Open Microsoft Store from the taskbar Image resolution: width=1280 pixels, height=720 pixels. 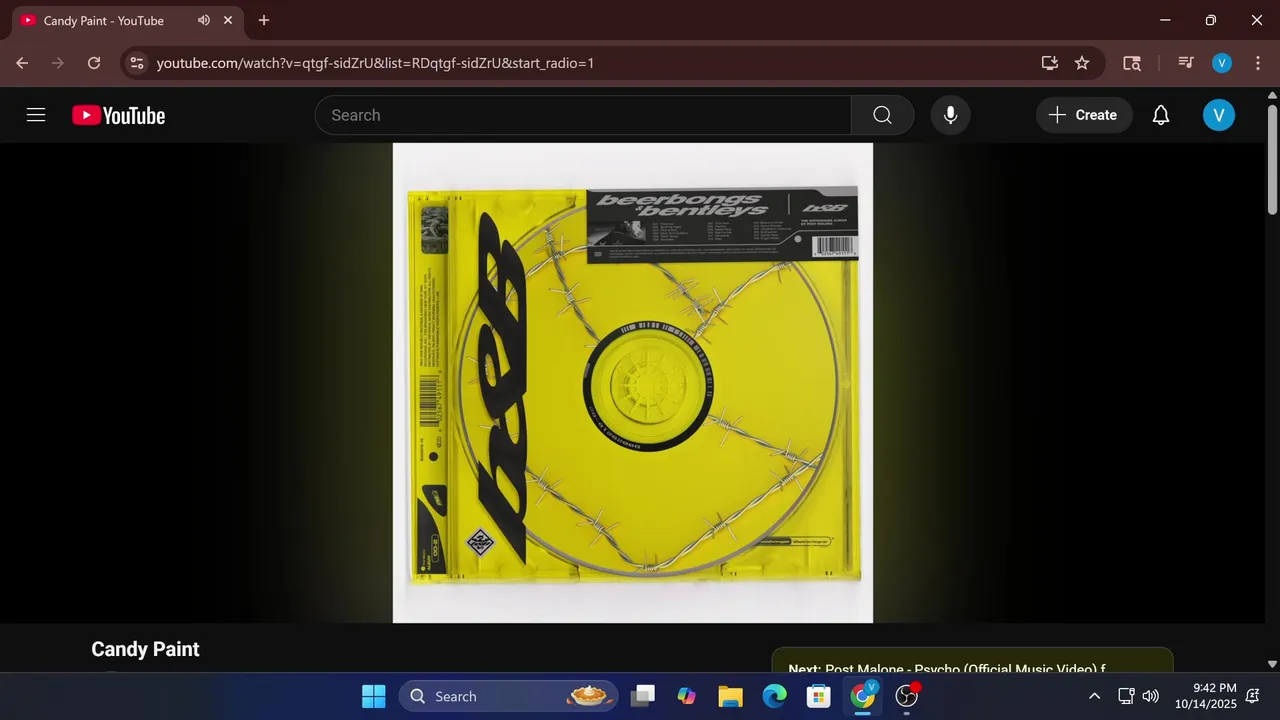coord(818,696)
